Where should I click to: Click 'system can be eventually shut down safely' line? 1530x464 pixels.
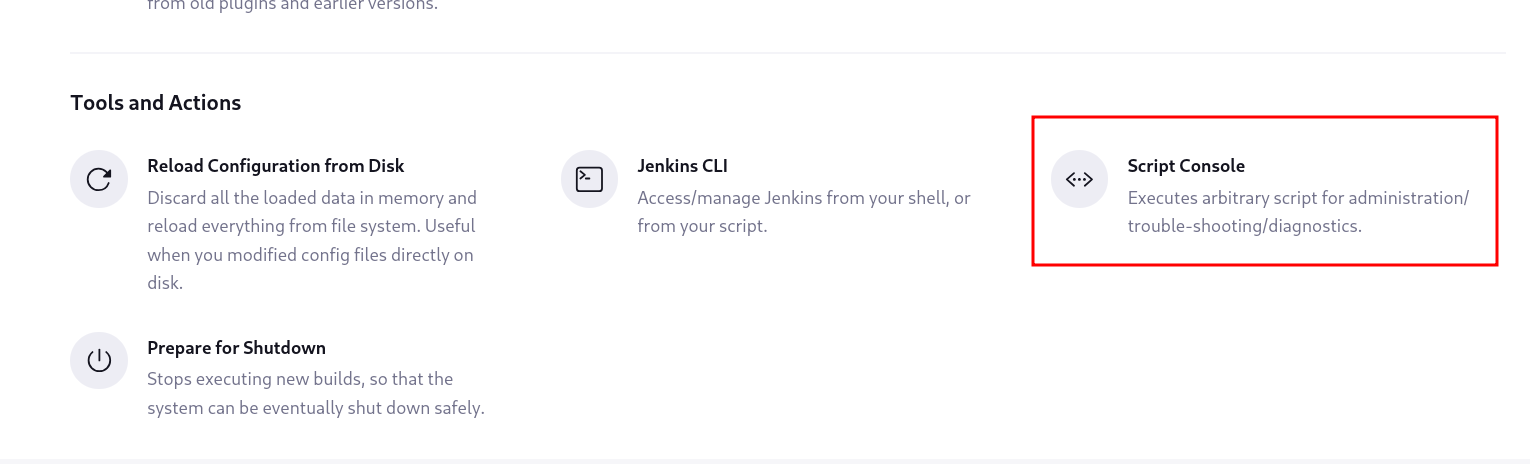point(315,408)
